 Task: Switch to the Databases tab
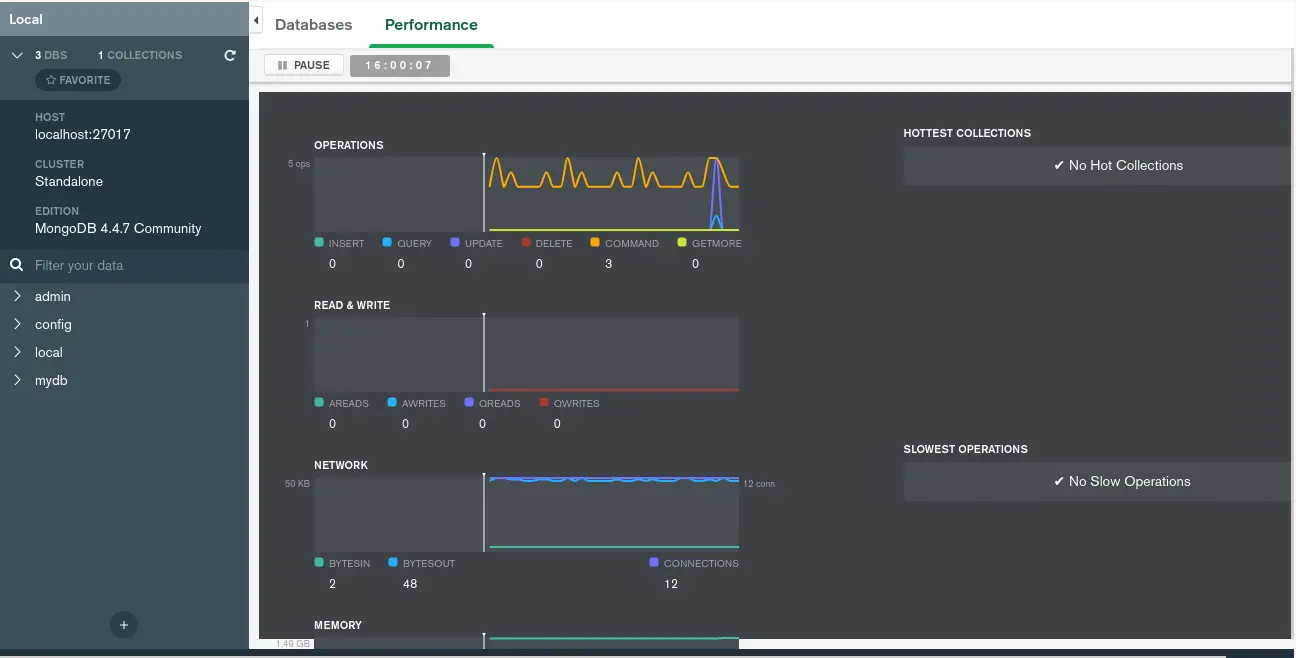point(313,25)
